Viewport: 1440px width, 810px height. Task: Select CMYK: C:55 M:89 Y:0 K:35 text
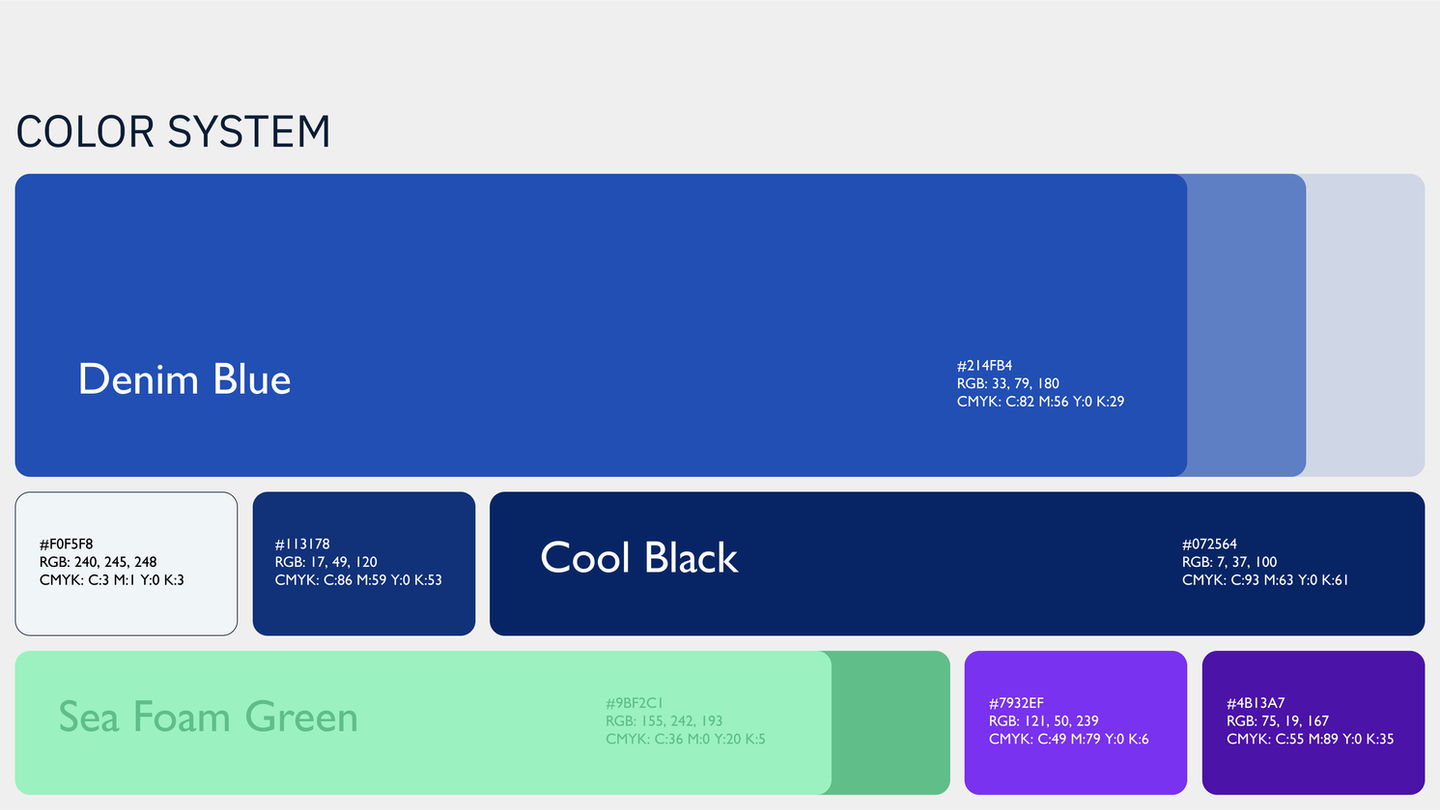[x=1310, y=739]
